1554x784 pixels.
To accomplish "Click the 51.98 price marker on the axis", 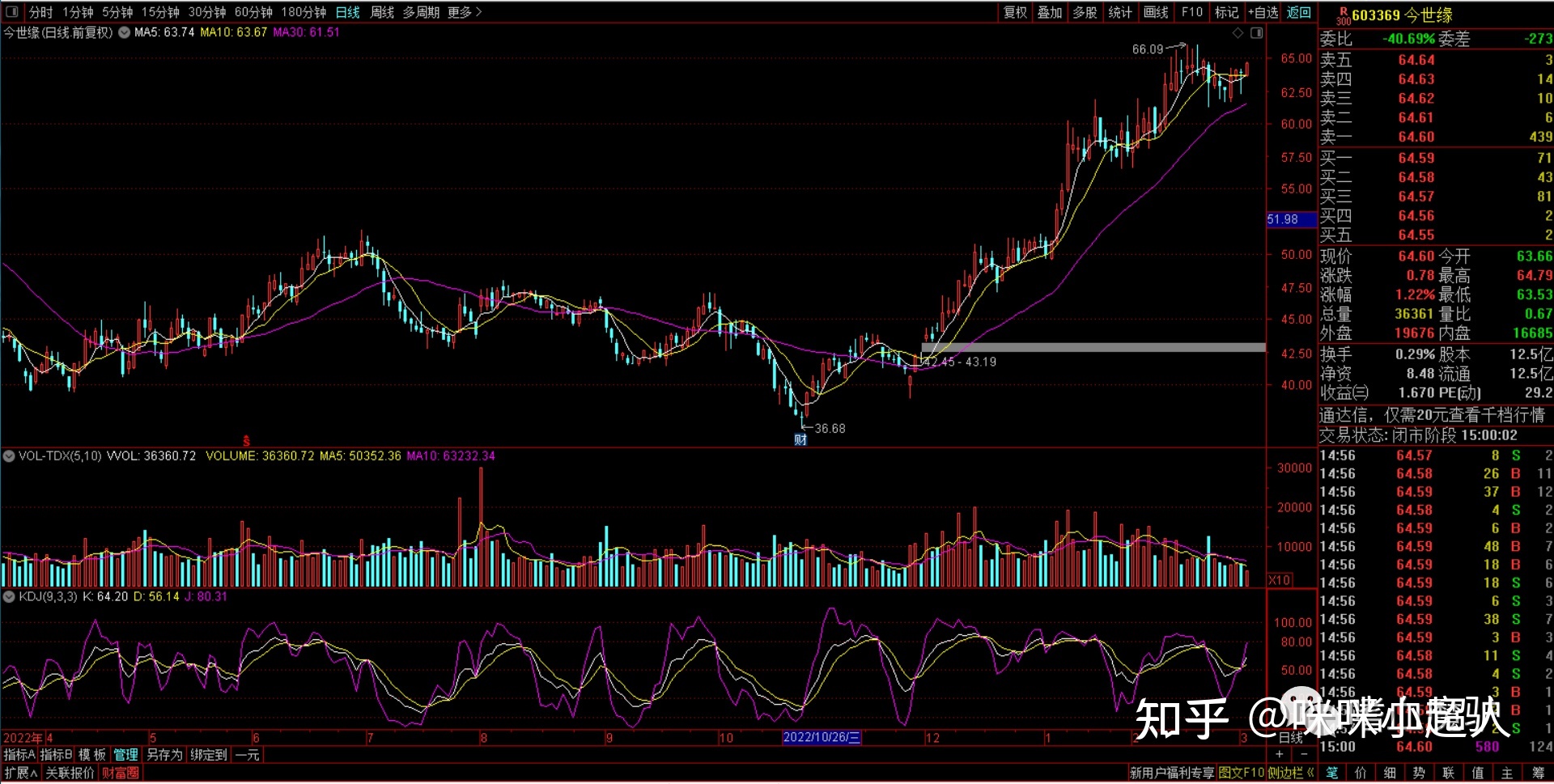I will (x=1292, y=219).
